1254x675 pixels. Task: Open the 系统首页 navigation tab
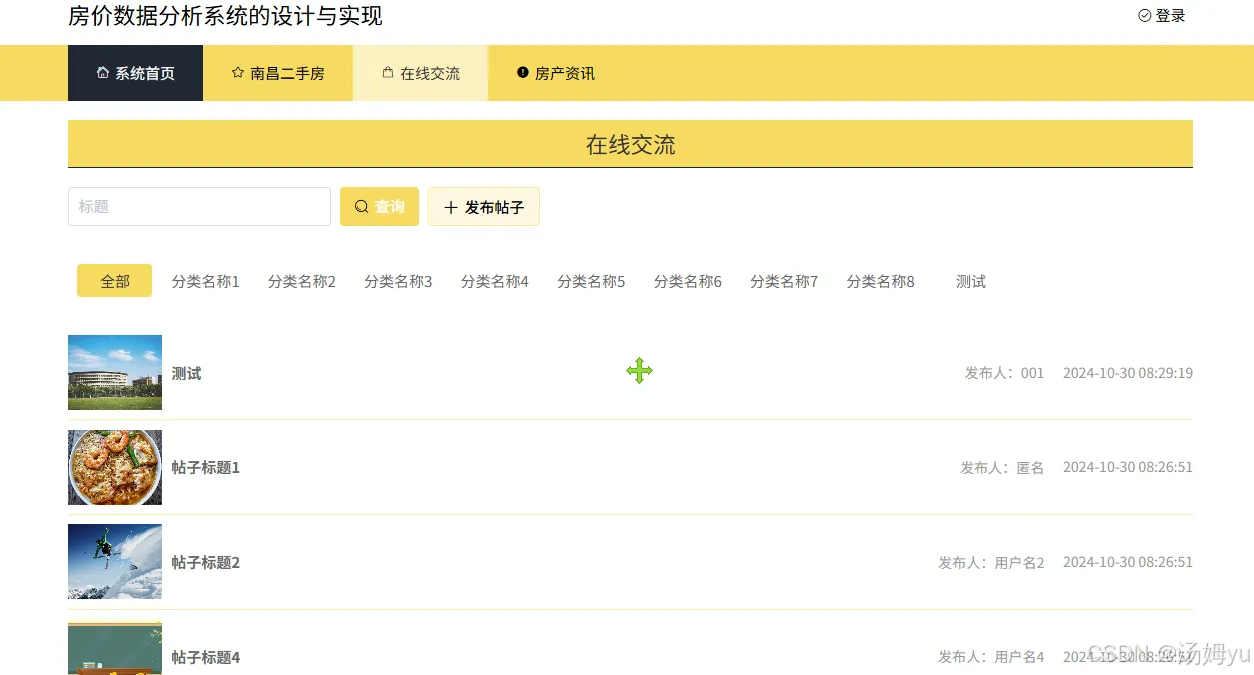pos(135,73)
